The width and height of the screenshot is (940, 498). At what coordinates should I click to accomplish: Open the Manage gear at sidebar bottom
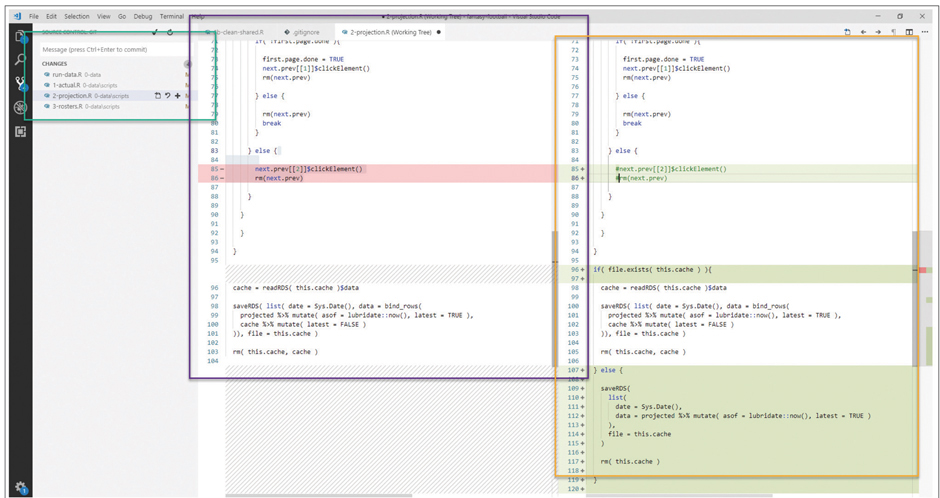tap(20, 487)
